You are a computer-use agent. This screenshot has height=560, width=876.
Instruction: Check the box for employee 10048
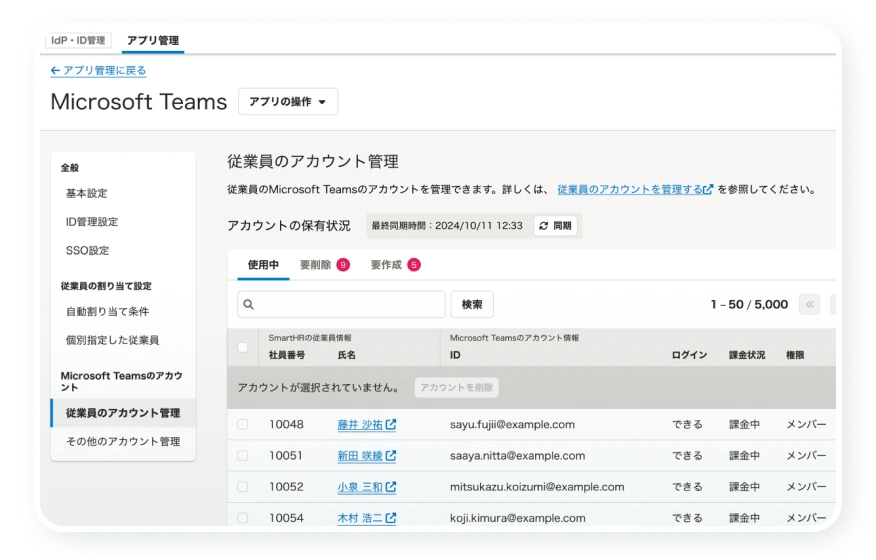[x=243, y=425]
